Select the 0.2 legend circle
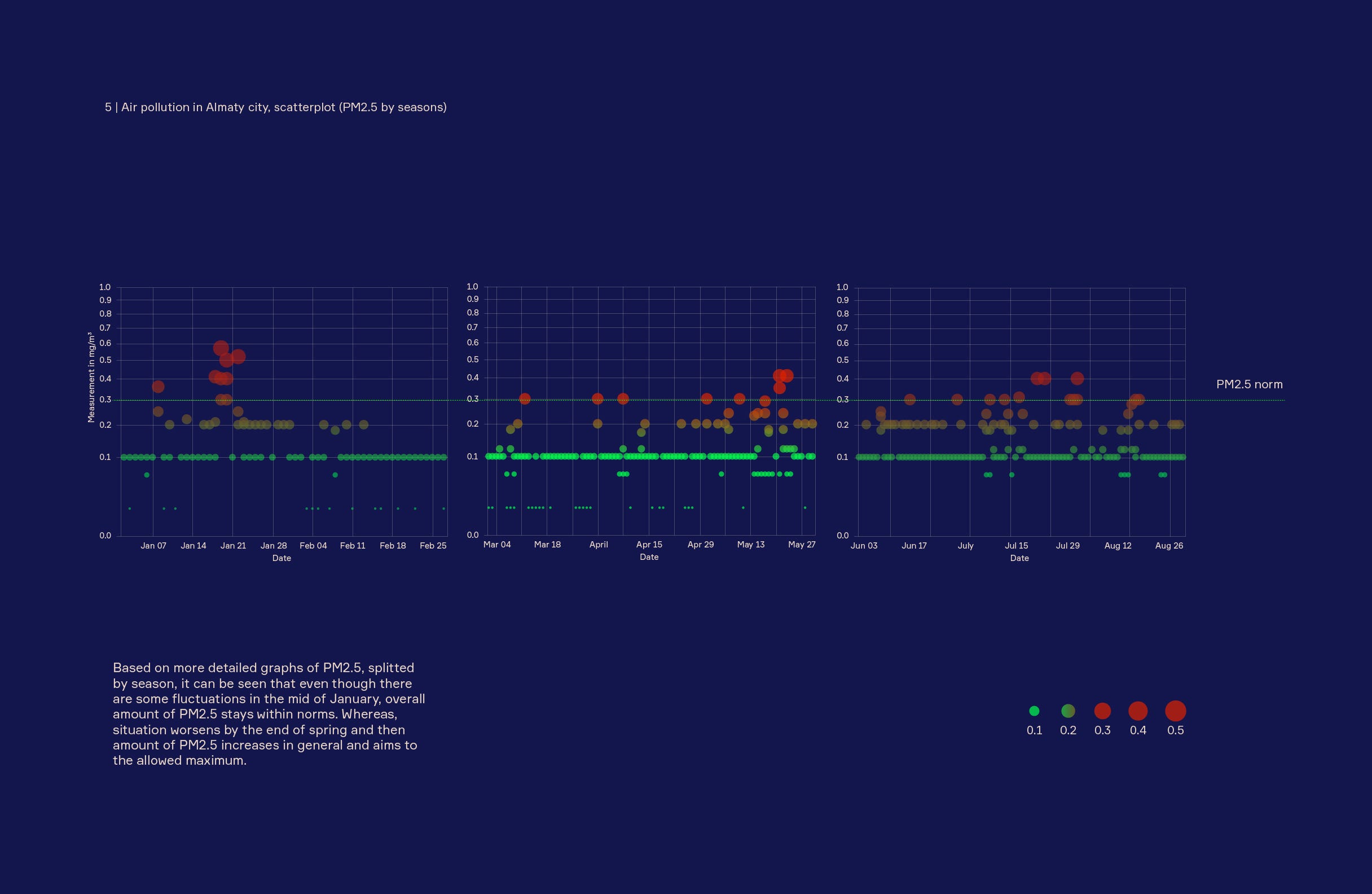 1069,711
